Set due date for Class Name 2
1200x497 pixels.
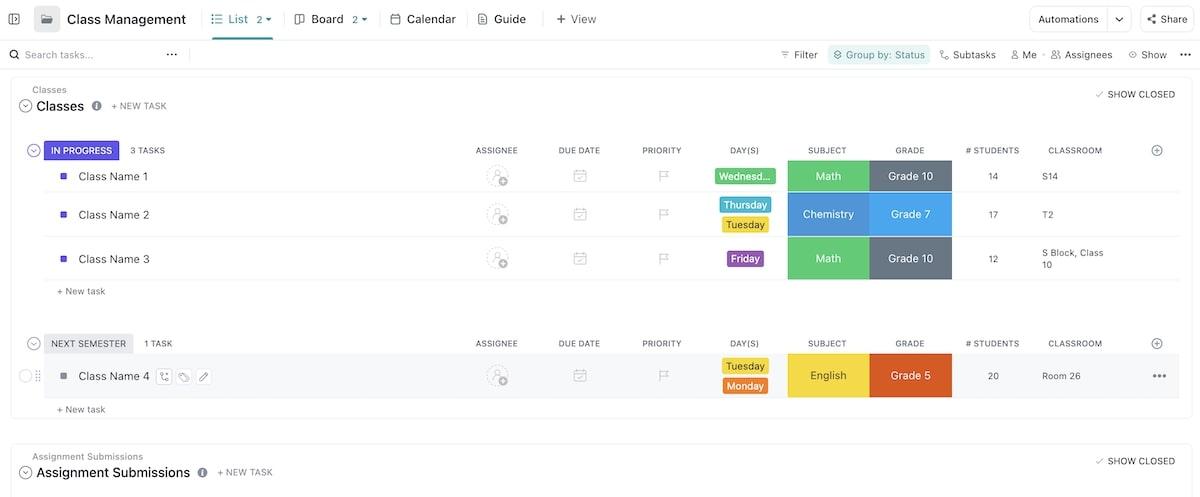click(580, 214)
